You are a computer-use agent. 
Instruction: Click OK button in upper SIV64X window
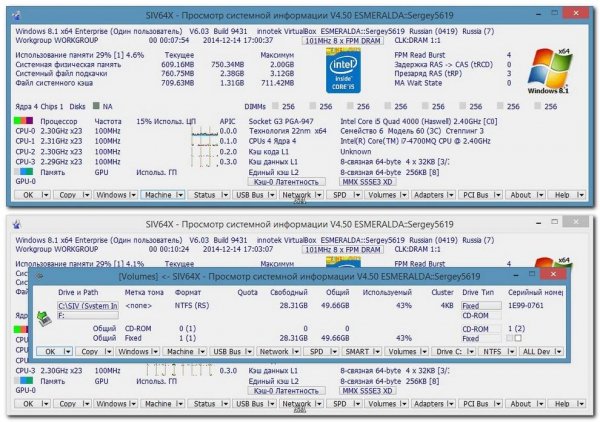click(x=28, y=195)
